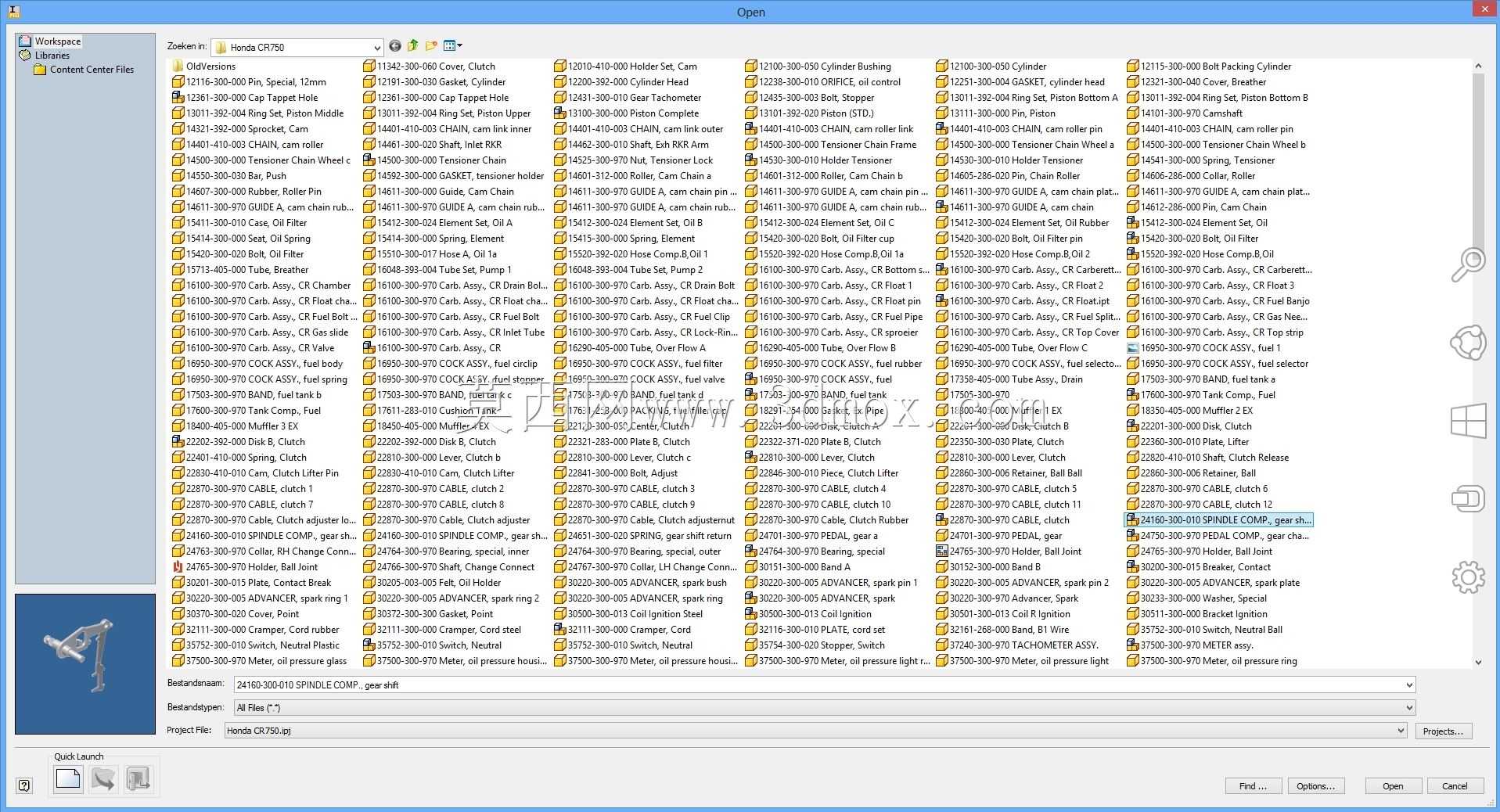The height and width of the screenshot is (812, 1500).
Task: Click icon of 18400-405-000 Muffler 3 EX
Action: tap(178, 426)
